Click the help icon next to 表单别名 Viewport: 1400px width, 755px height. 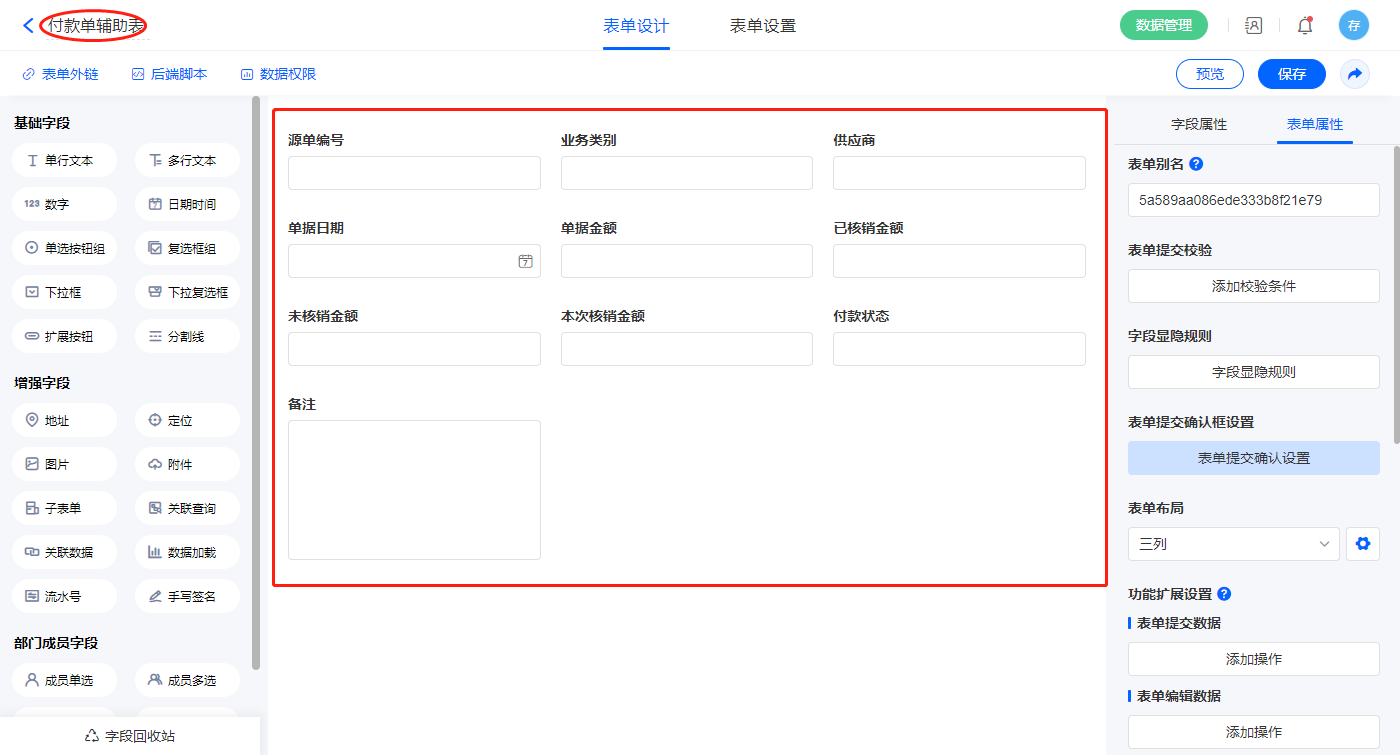[1196, 164]
